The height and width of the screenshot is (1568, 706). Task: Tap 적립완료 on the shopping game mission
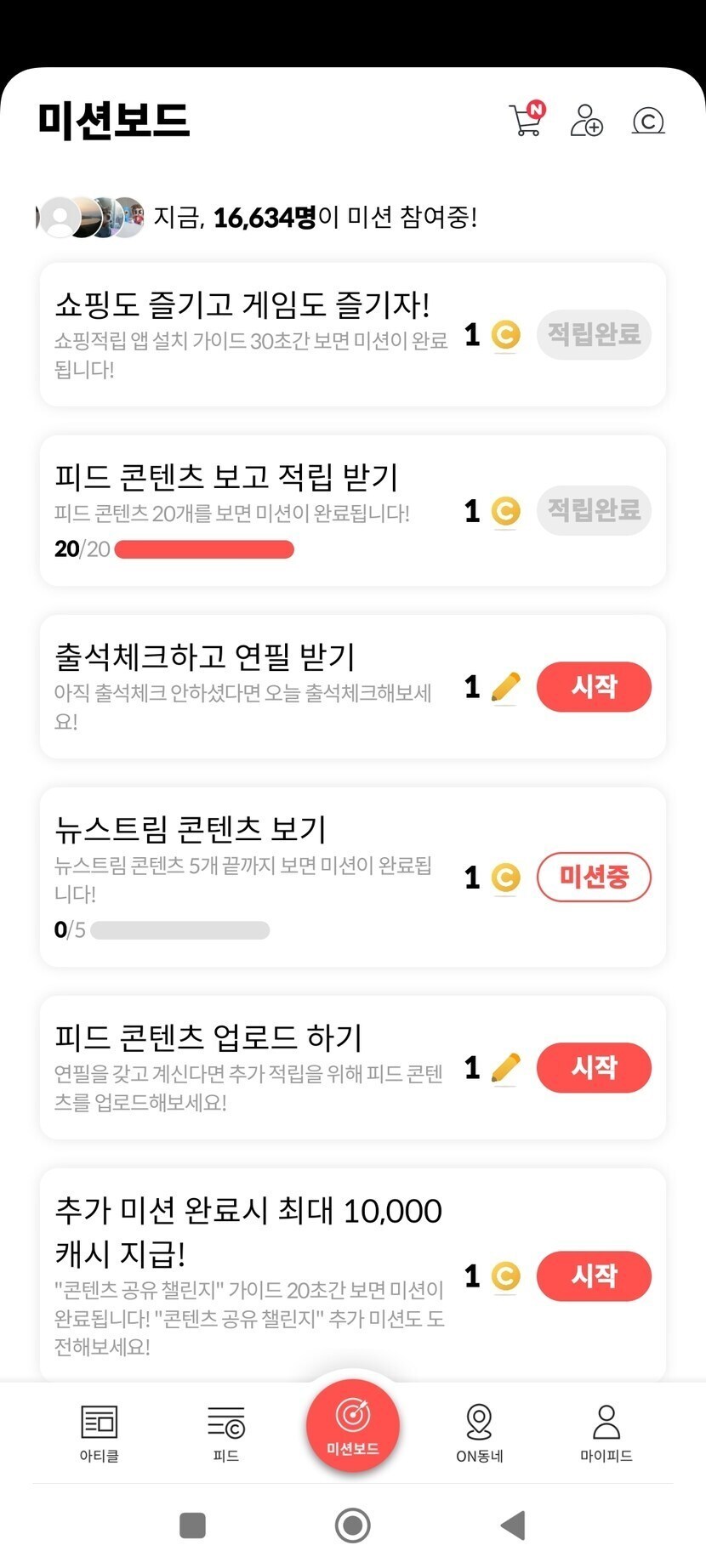pyautogui.click(x=594, y=335)
